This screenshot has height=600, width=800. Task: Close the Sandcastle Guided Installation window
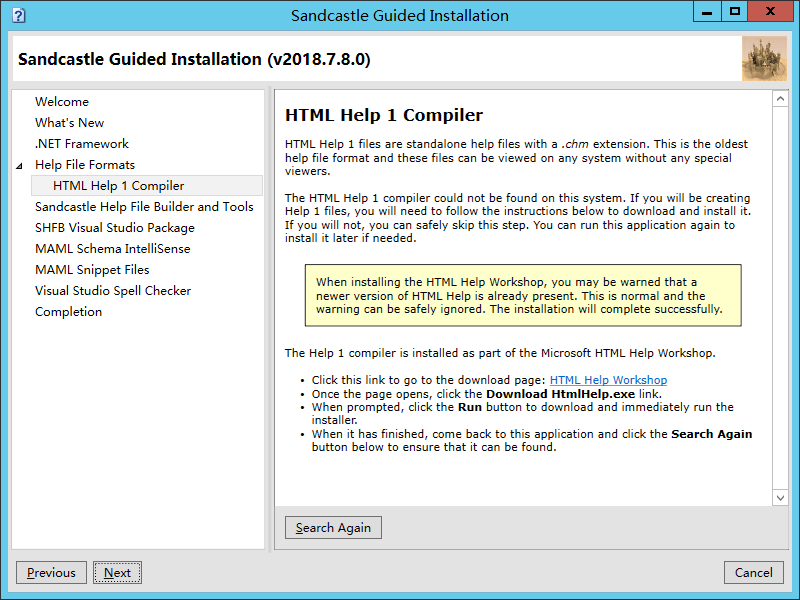(x=771, y=12)
